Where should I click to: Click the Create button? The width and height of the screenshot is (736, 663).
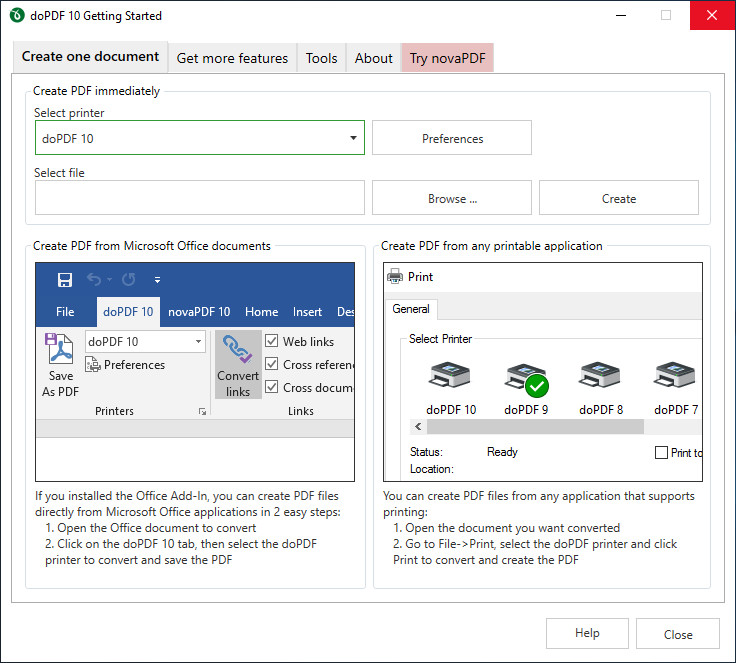619,198
